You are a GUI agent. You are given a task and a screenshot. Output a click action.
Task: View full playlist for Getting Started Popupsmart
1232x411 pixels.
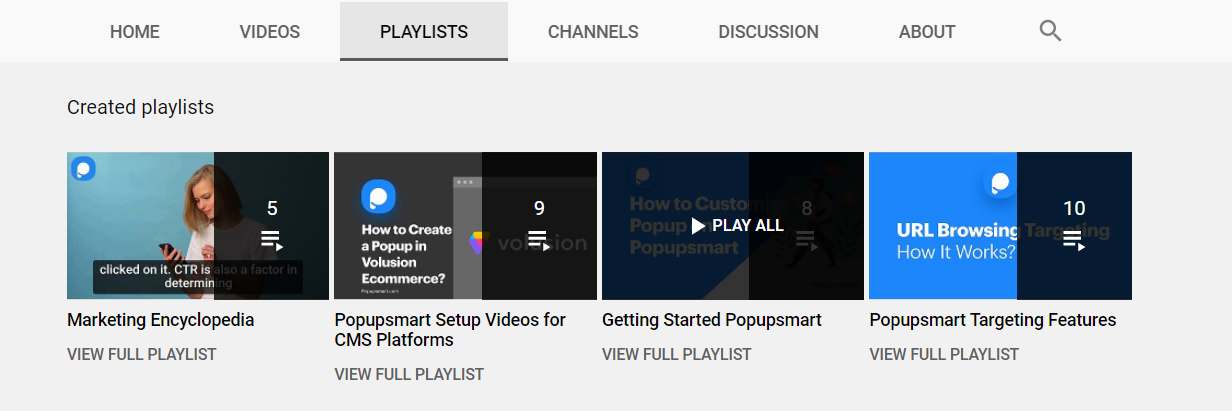pos(676,354)
